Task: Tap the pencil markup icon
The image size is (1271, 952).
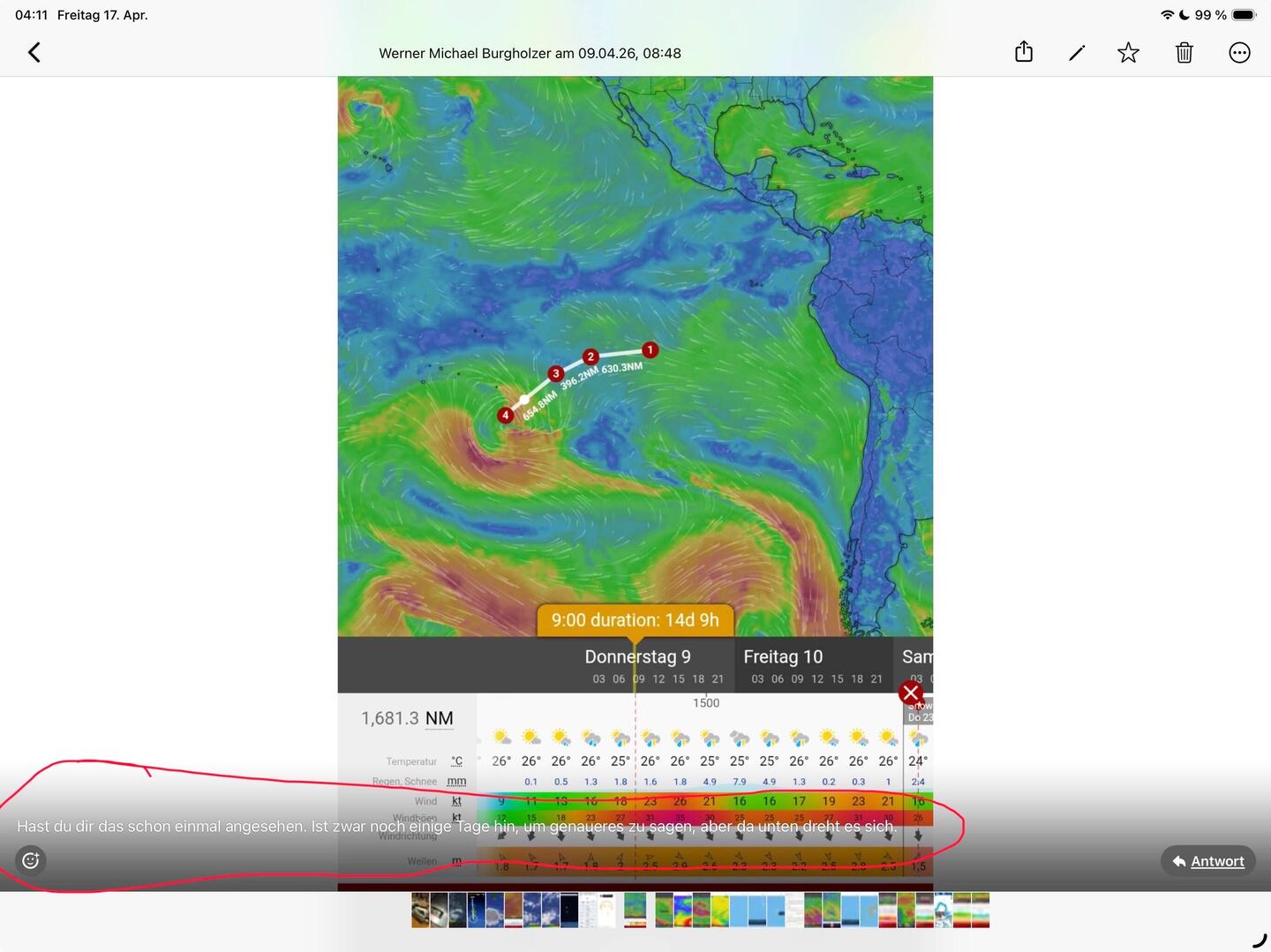Action: click(1076, 53)
